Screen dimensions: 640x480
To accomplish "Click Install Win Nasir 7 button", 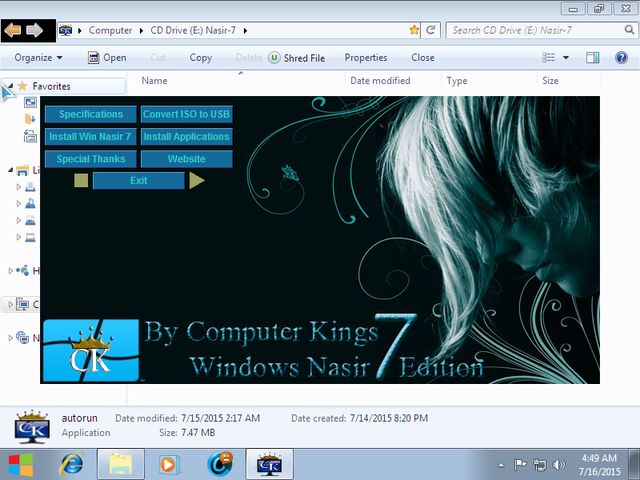I will [91, 137].
